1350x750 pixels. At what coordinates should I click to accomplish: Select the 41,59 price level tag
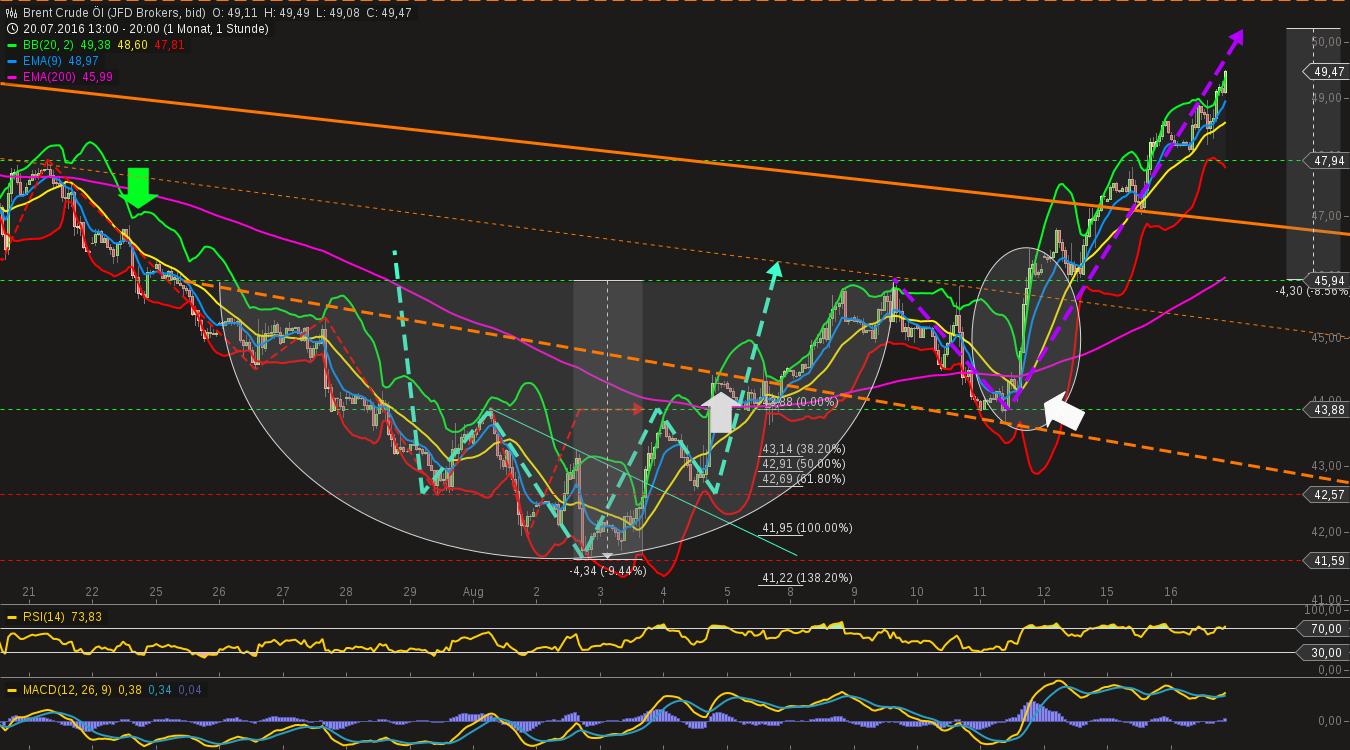[1326, 560]
